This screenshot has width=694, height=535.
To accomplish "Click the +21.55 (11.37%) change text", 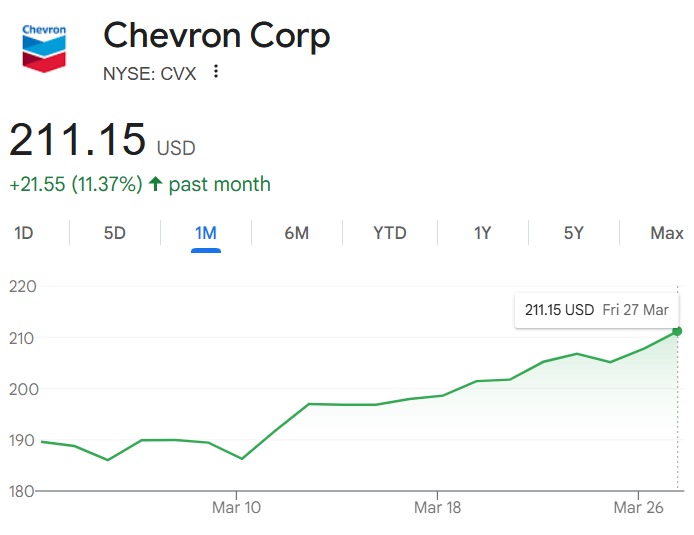I will coord(75,184).
